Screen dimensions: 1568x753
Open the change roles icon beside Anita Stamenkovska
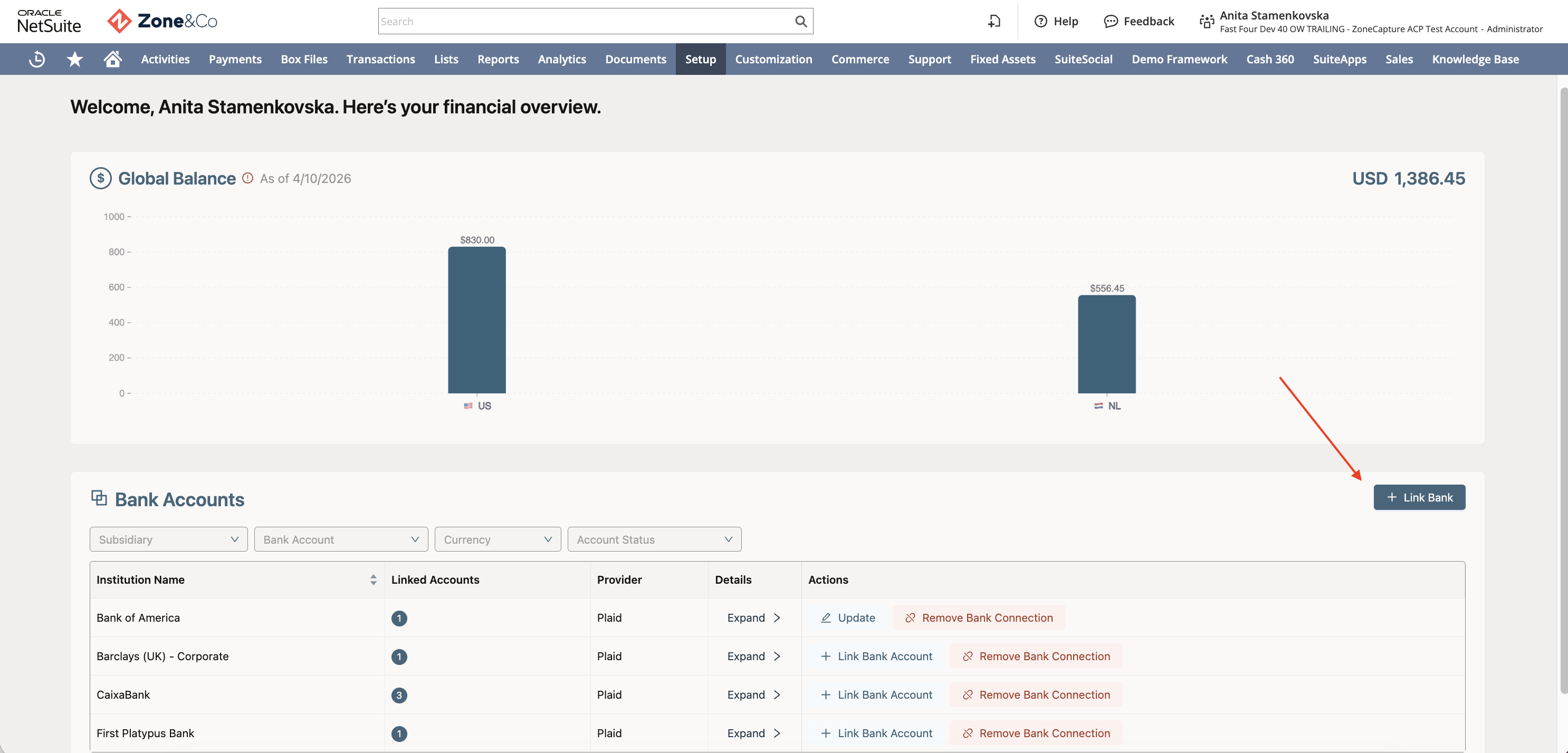(x=1207, y=22)
